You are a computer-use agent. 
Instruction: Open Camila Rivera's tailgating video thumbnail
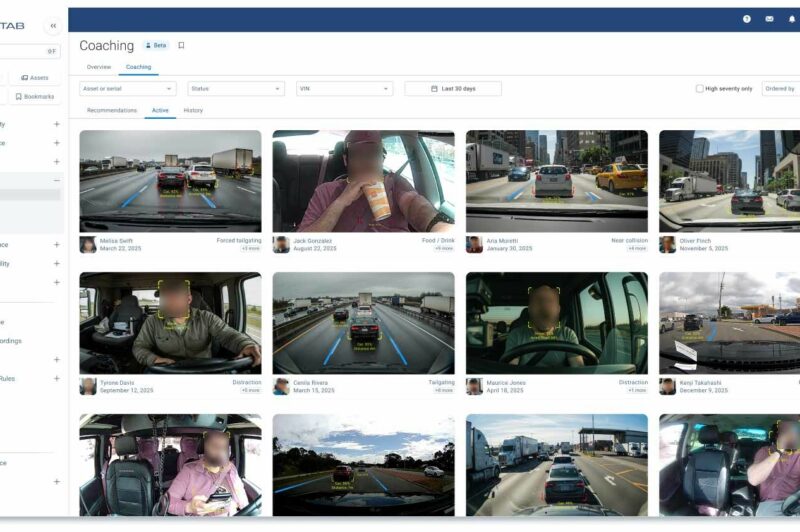pyautogui.click(x=363, y=323)
